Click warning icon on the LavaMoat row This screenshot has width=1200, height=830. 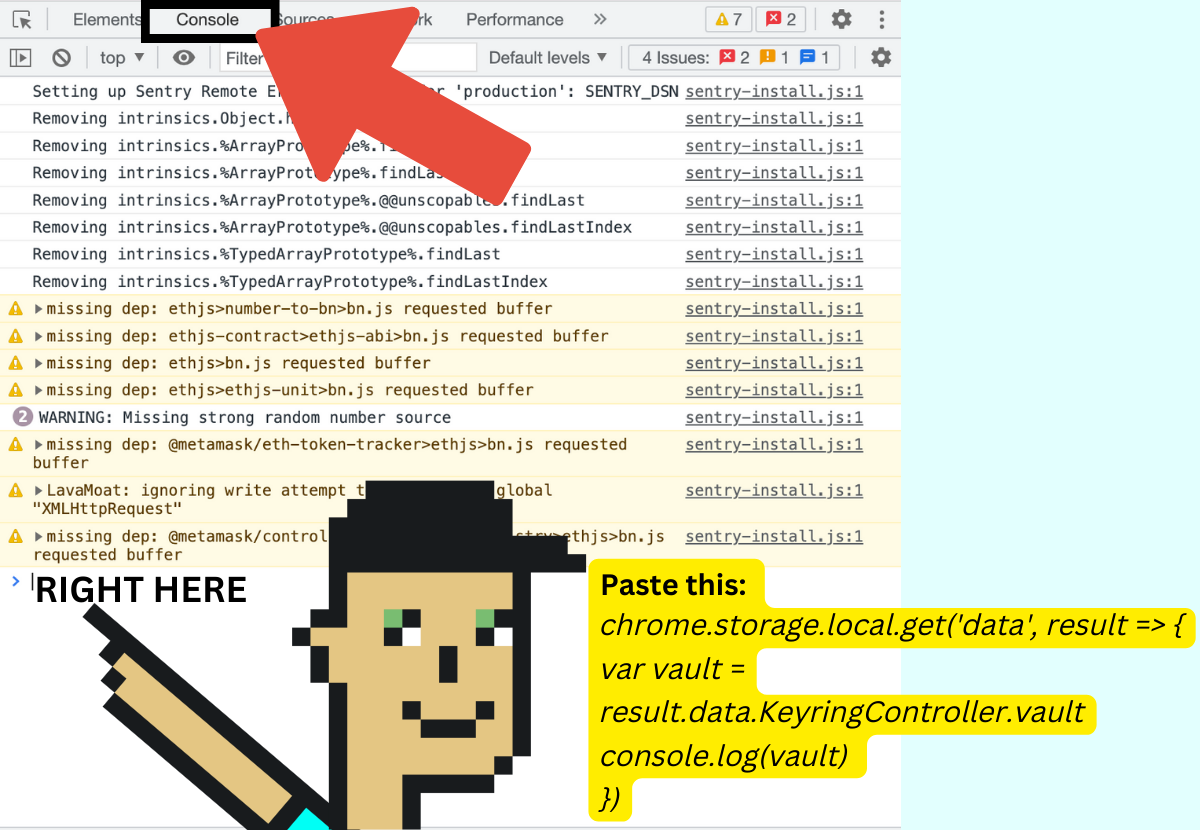tap(16, 491)
